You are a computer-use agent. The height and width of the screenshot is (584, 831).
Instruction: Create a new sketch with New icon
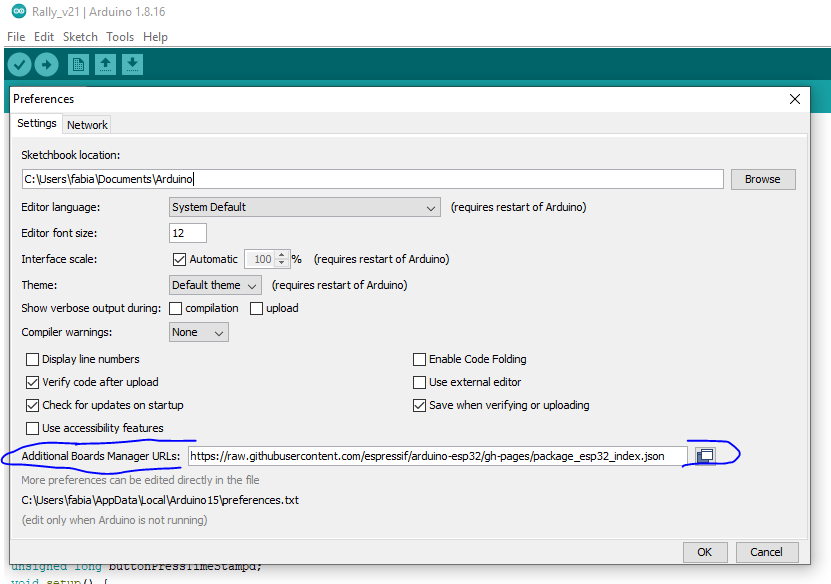point(78,65)
